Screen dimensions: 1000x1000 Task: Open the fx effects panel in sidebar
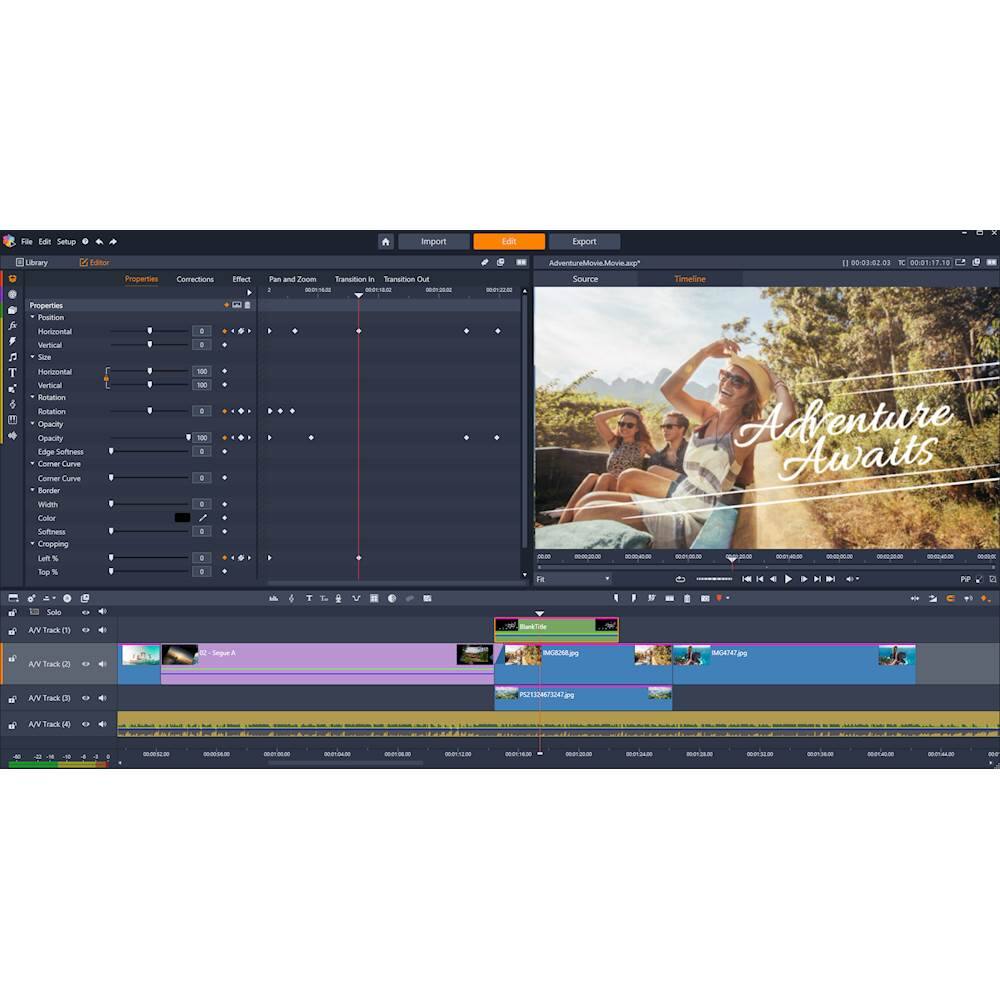pos(12,325)
